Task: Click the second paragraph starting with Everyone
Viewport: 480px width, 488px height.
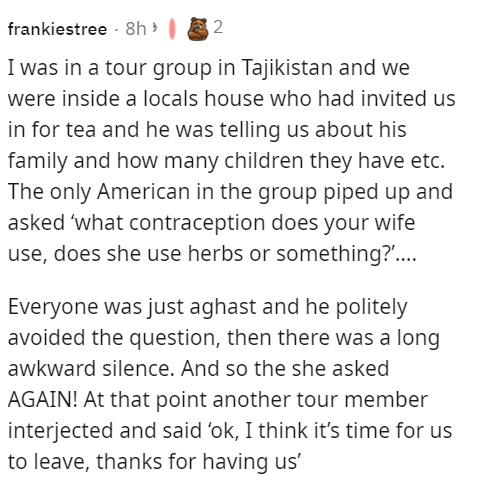Action: pyautogui.click(x=230, y=384)
